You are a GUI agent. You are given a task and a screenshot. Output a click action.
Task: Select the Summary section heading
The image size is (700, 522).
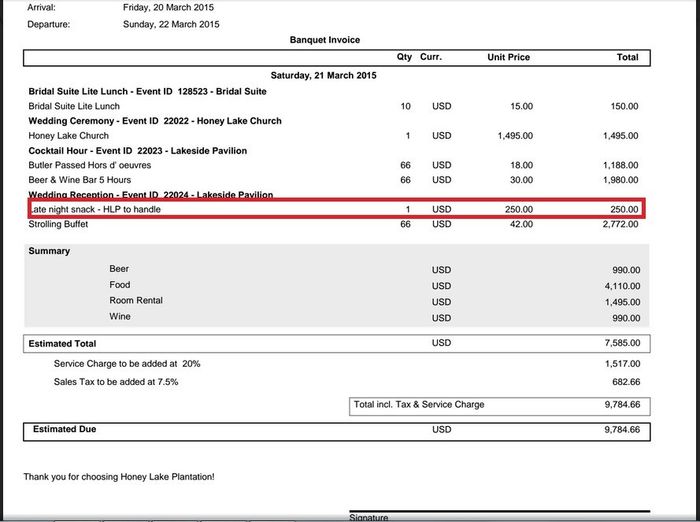pyautogui.click(x=49, y=251)
